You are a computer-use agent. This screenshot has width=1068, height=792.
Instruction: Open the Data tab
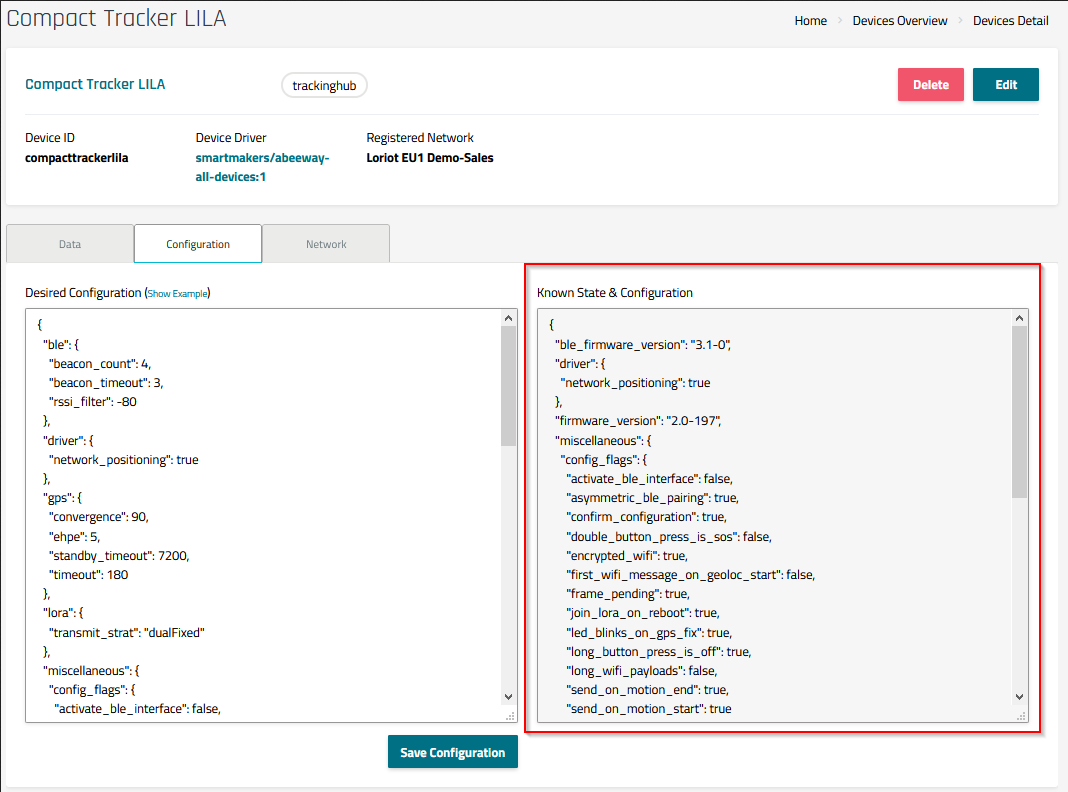[x=70, y=244]
